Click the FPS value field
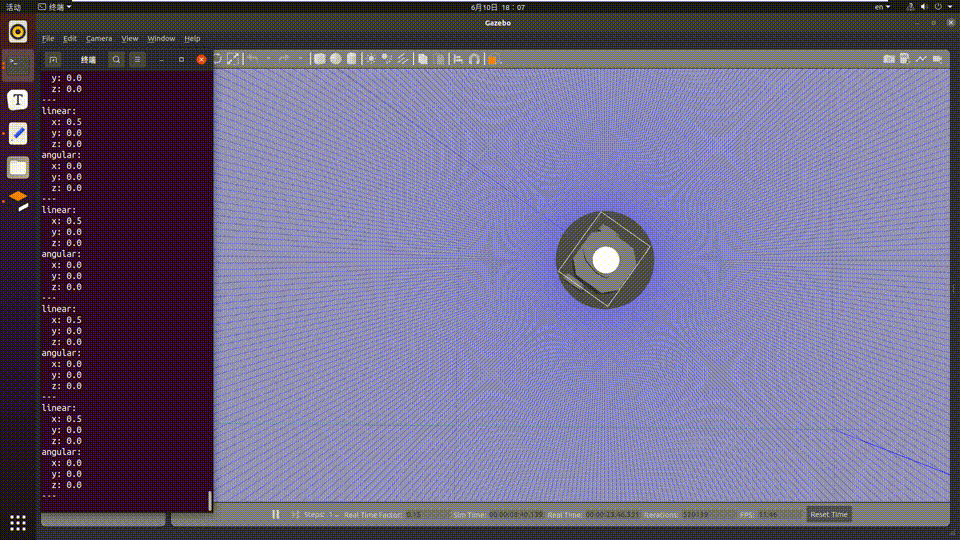Image resolution: width=960 pixels, height=540 pixels. click(x=780, y=514)
